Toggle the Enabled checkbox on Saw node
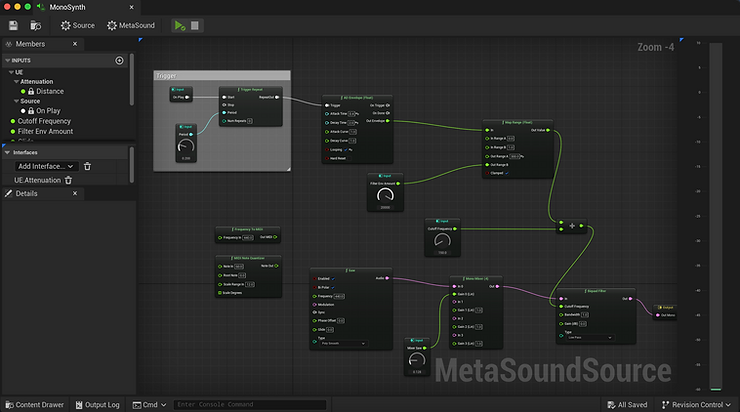Viewport: 740px width, 412px height. pos(333,279)
